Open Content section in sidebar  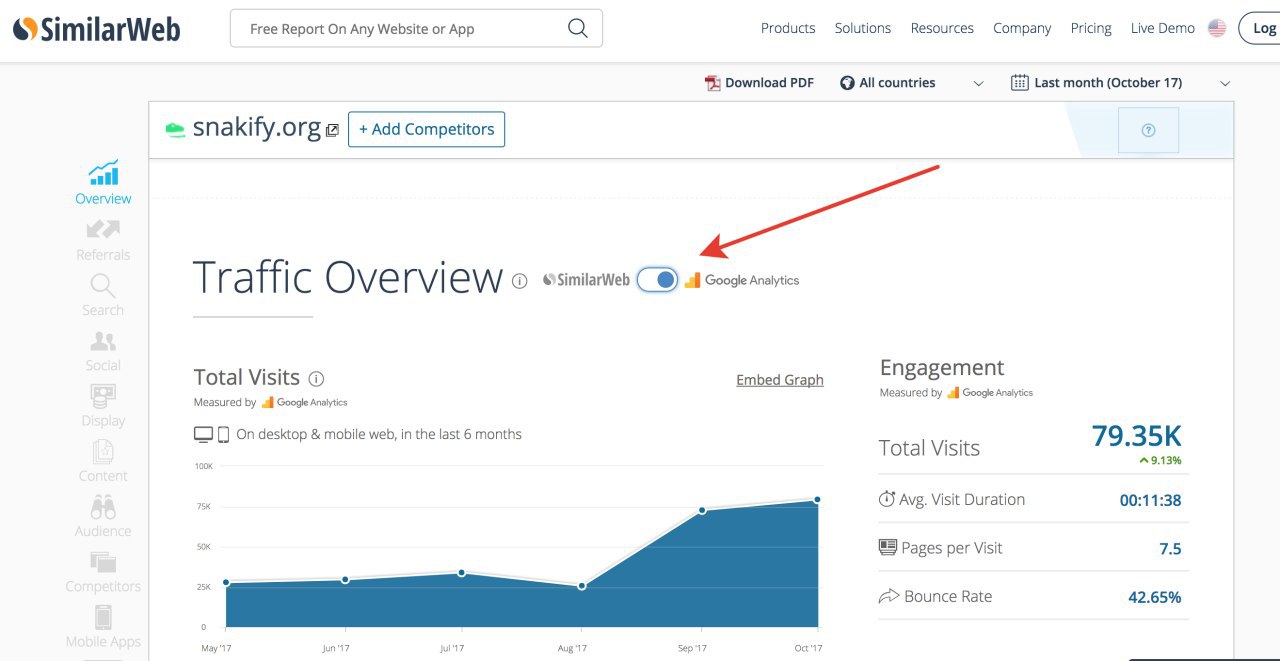(103, 461)
